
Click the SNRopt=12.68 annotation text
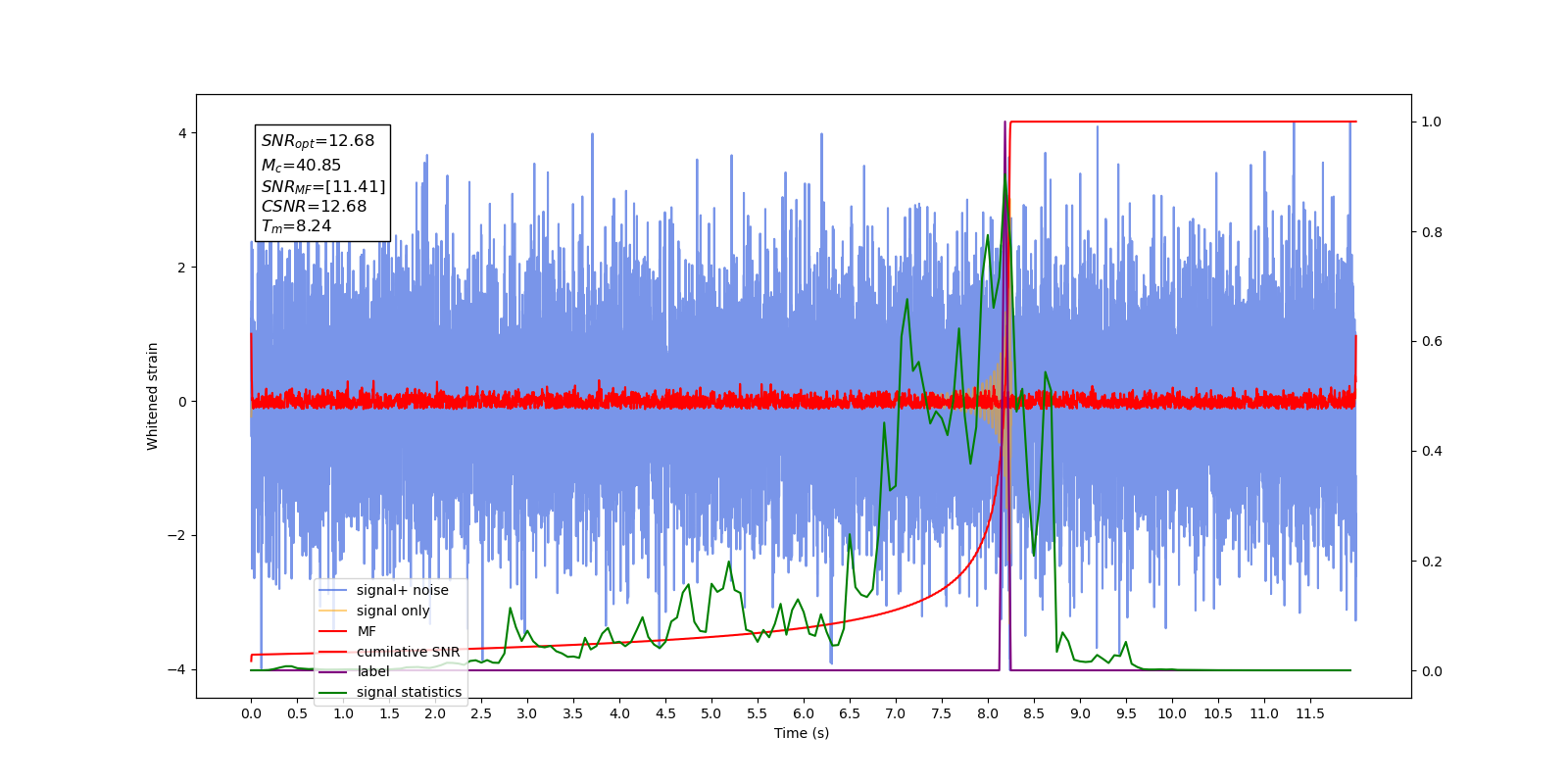(x=318, y=141)
